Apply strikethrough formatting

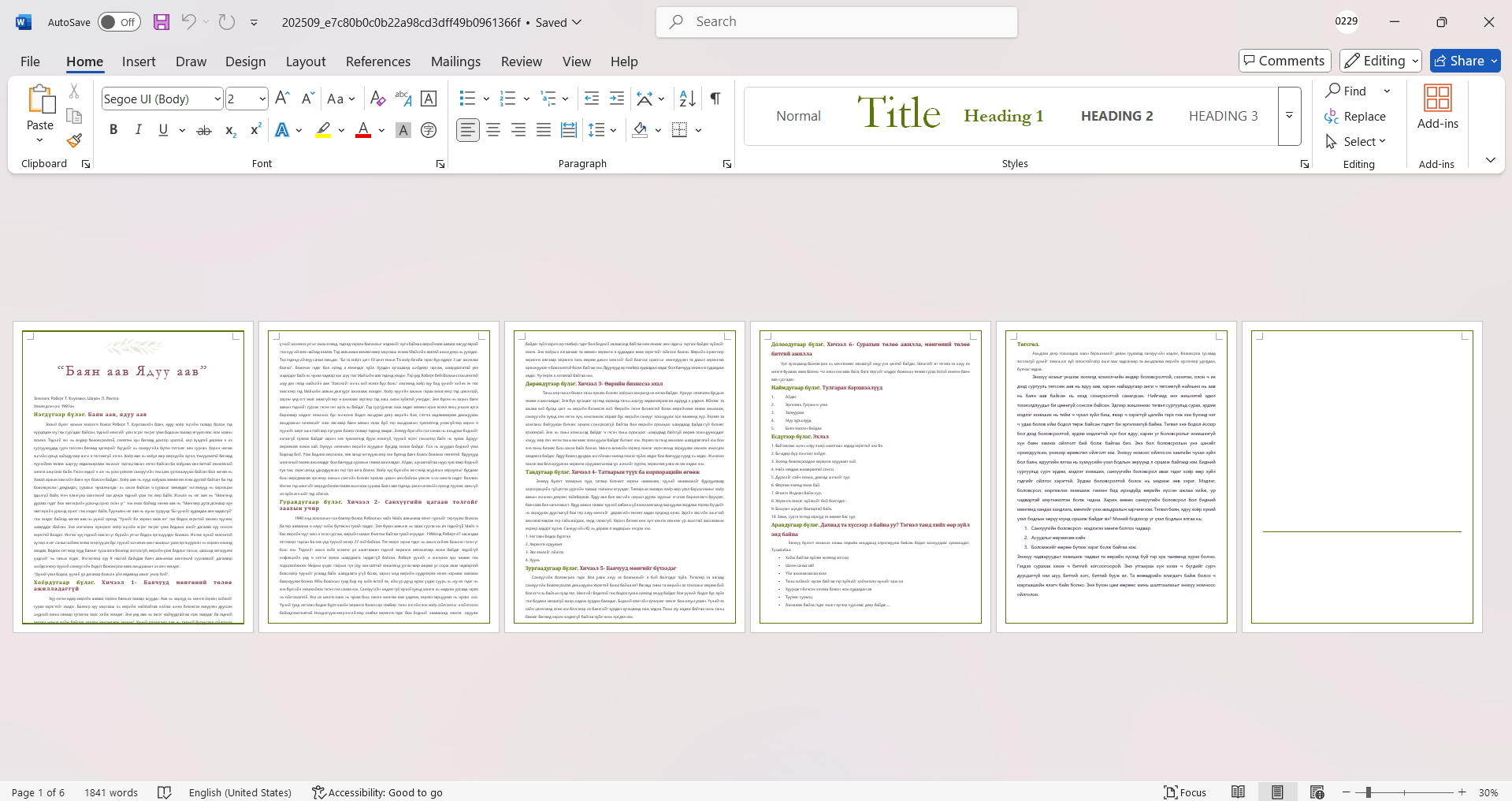(x=204, y=130)
